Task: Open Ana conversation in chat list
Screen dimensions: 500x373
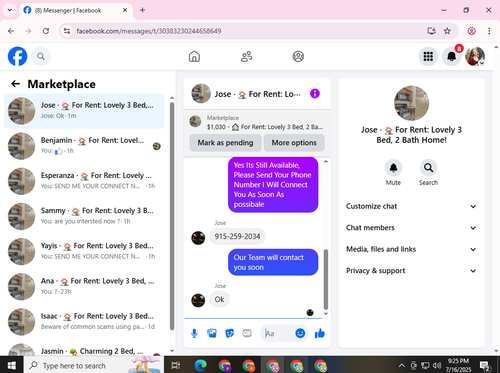Action: point(84,286)
